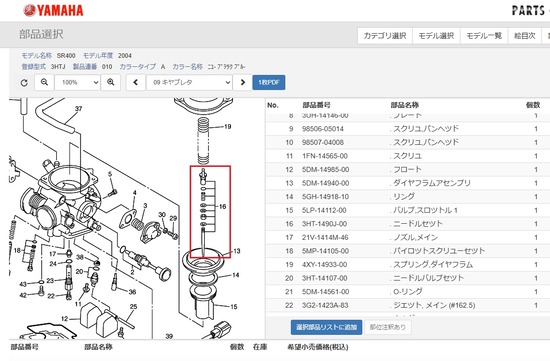Click the 部位注釈あり button
This screenshot has width=550, height=361.
tap(388, 327)
